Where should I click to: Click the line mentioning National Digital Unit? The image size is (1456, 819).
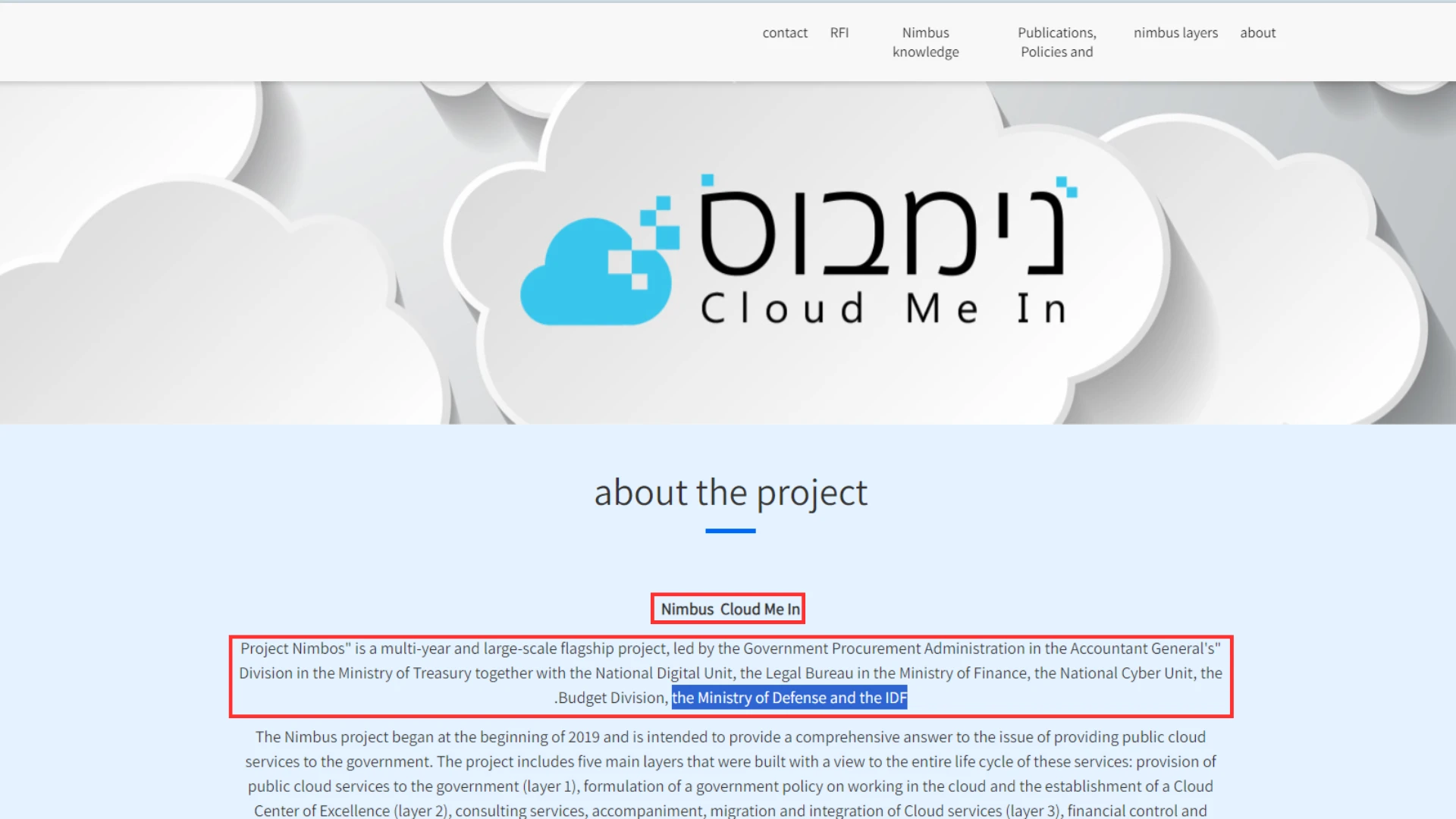(x=730, y=673)
